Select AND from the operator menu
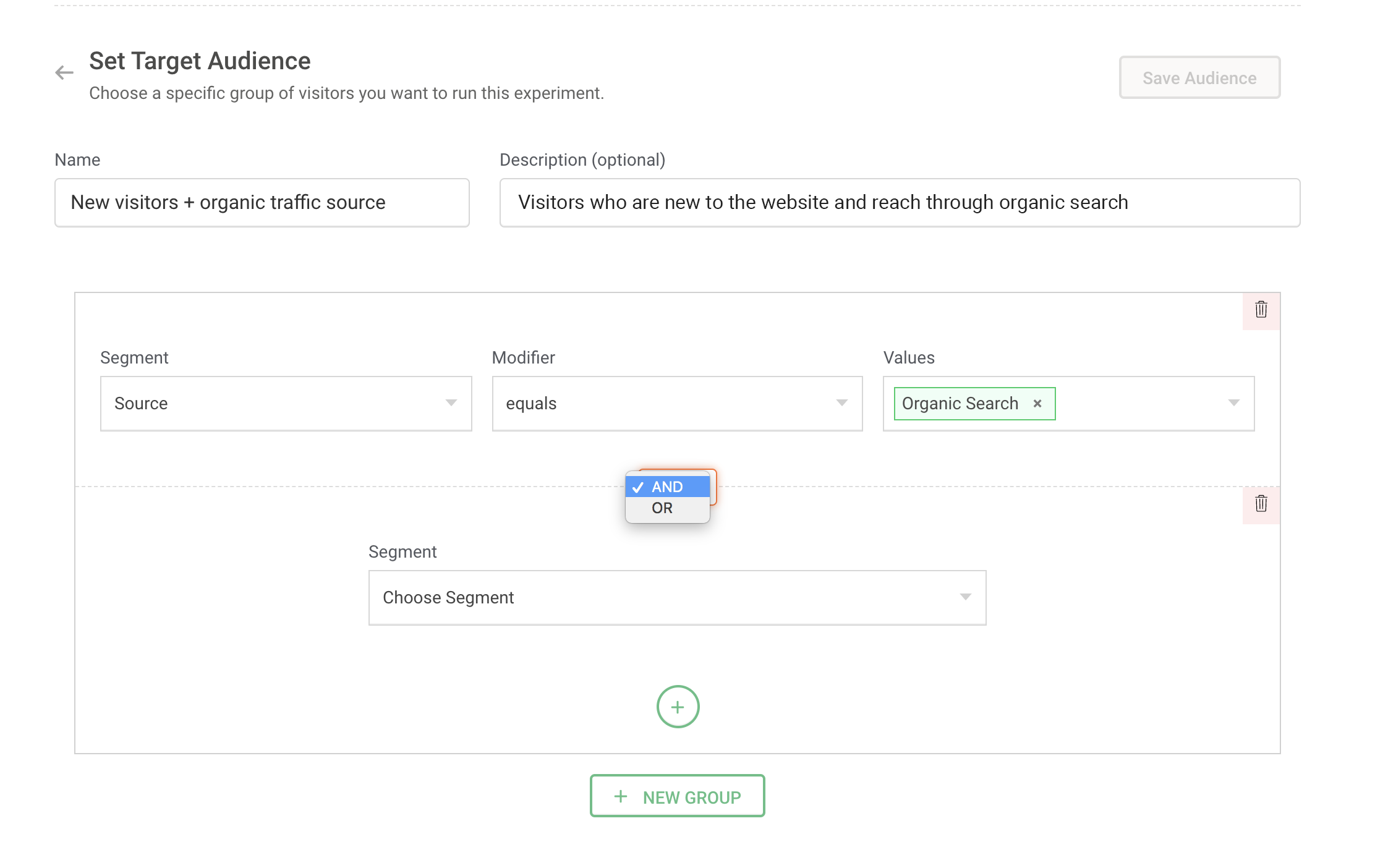The image size is (1375, 868). 667,487
